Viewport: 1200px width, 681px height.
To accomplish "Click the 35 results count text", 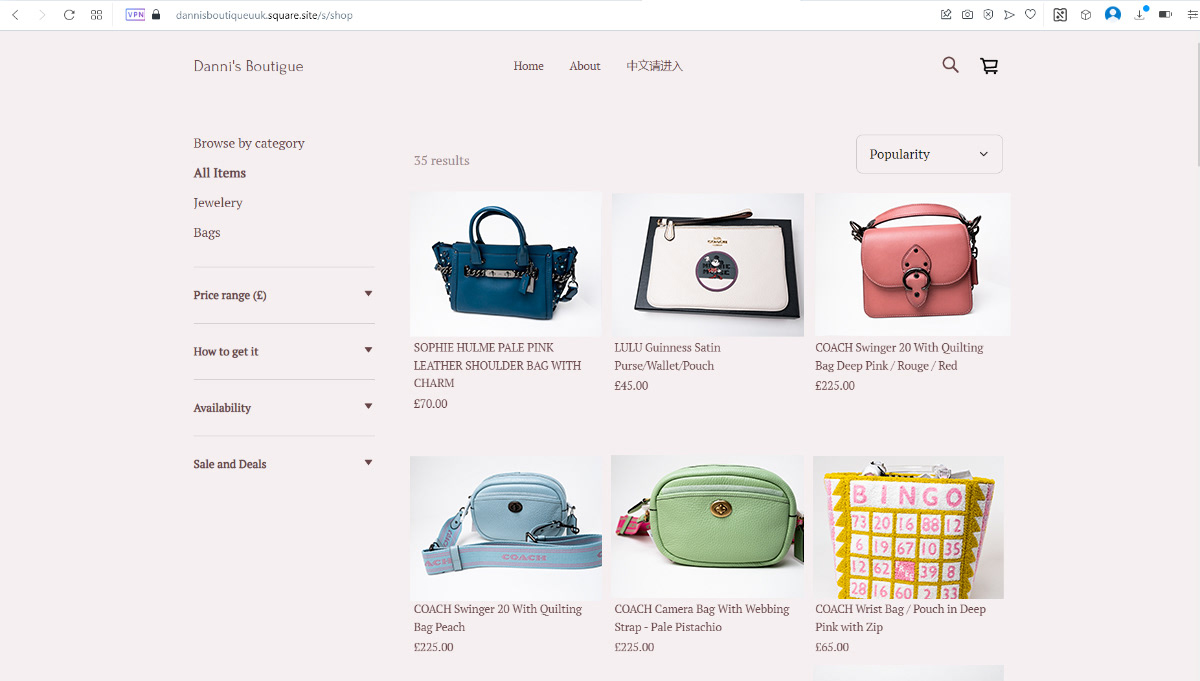I will 442,161.
